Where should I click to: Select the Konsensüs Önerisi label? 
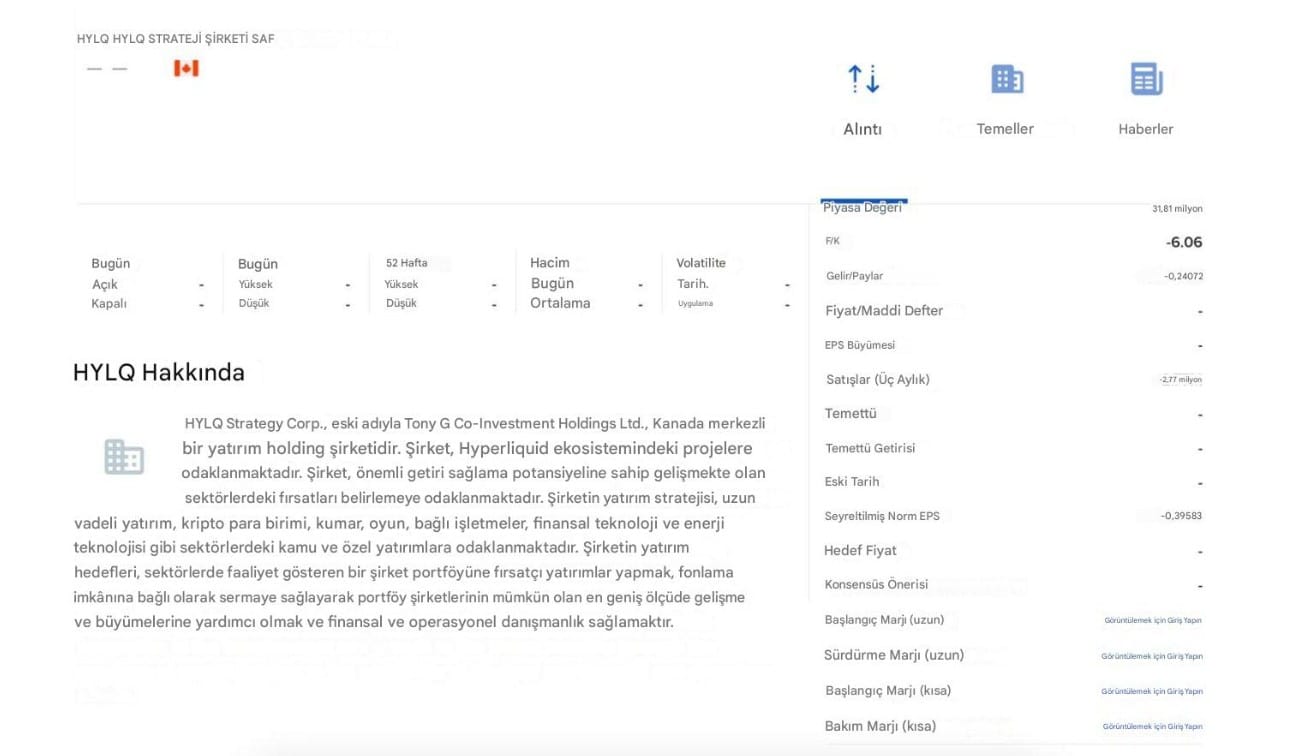[x=876, y=585]
